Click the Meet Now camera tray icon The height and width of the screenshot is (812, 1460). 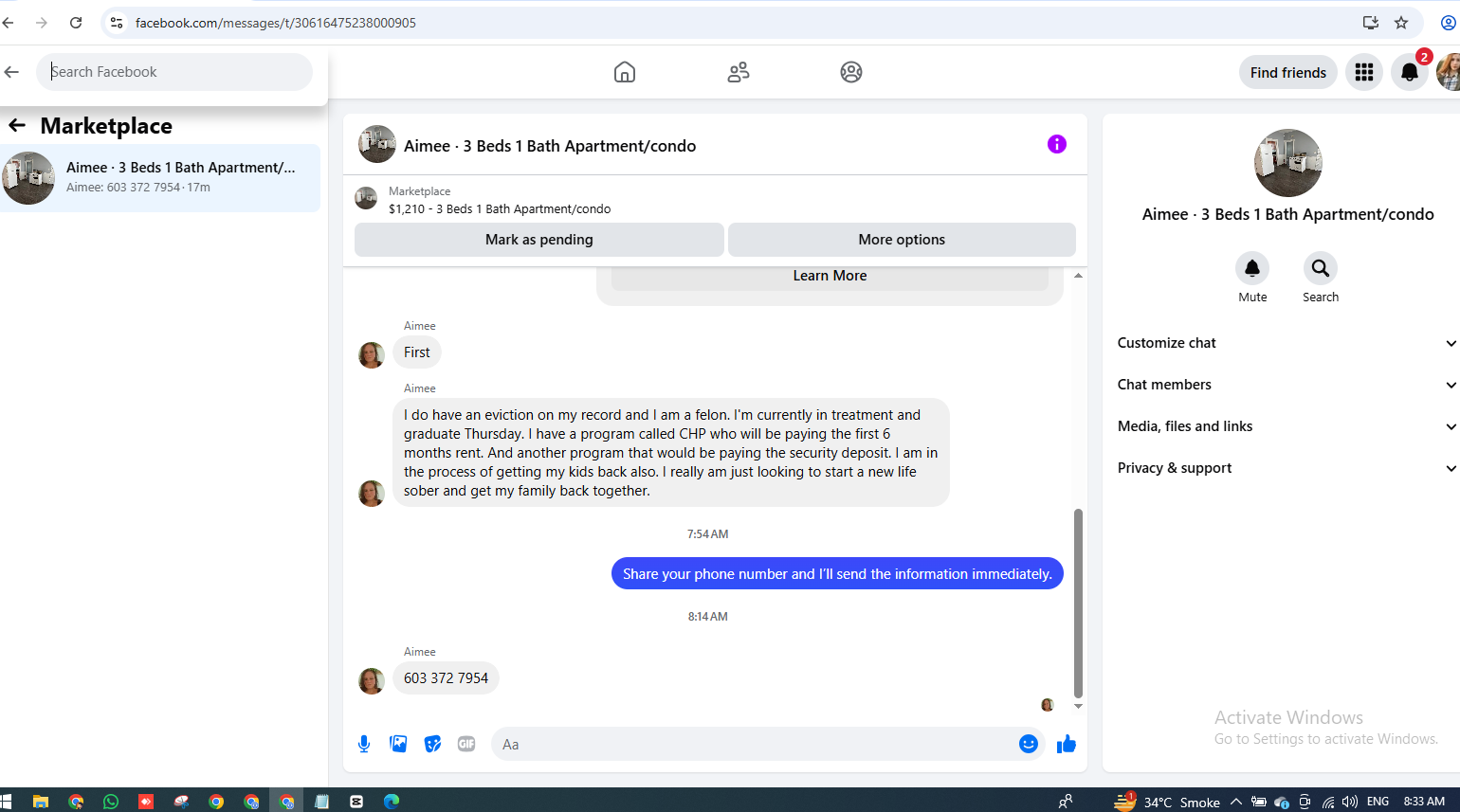[1305, 802]
